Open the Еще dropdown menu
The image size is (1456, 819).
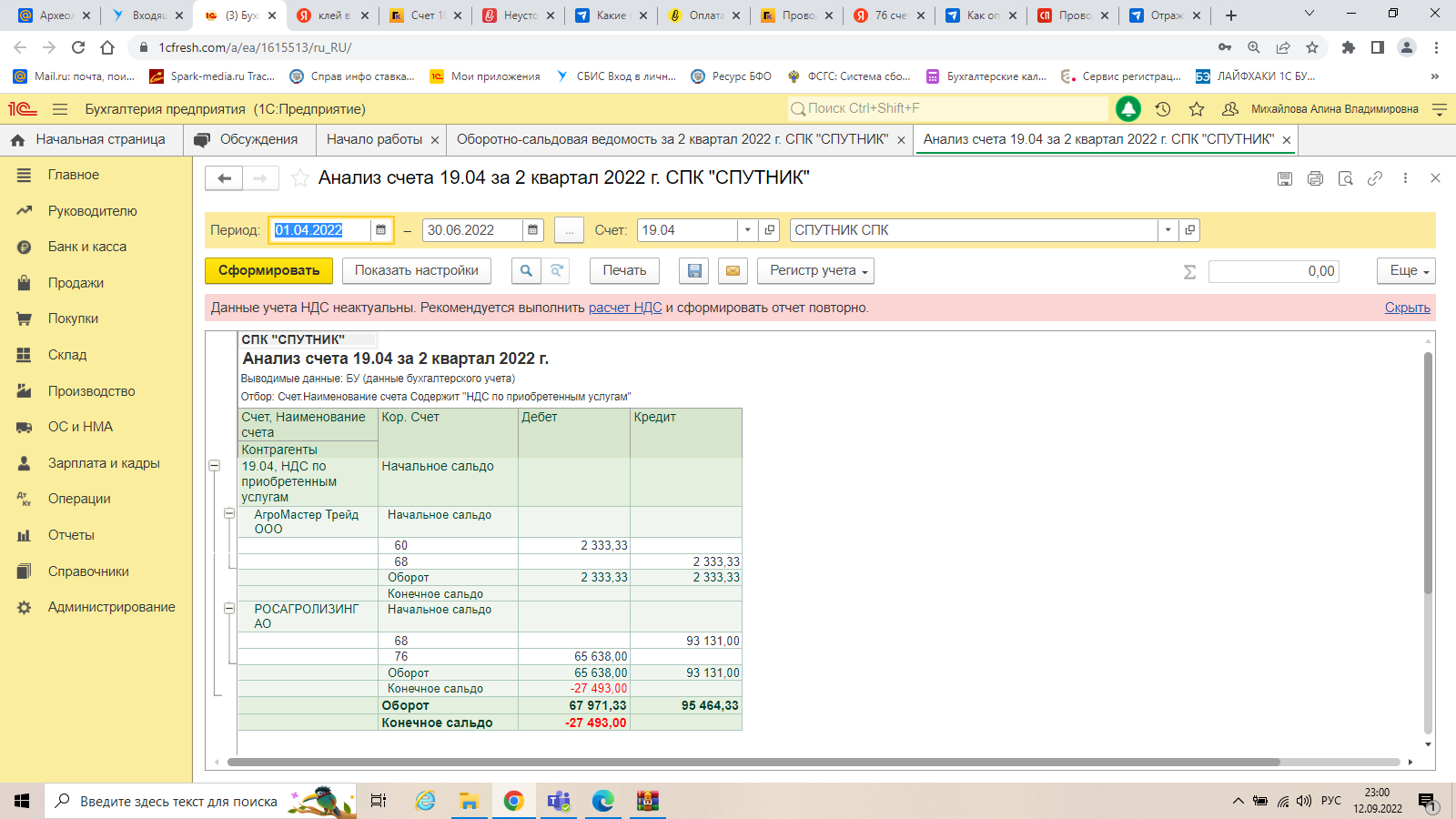coord(1406,270)
